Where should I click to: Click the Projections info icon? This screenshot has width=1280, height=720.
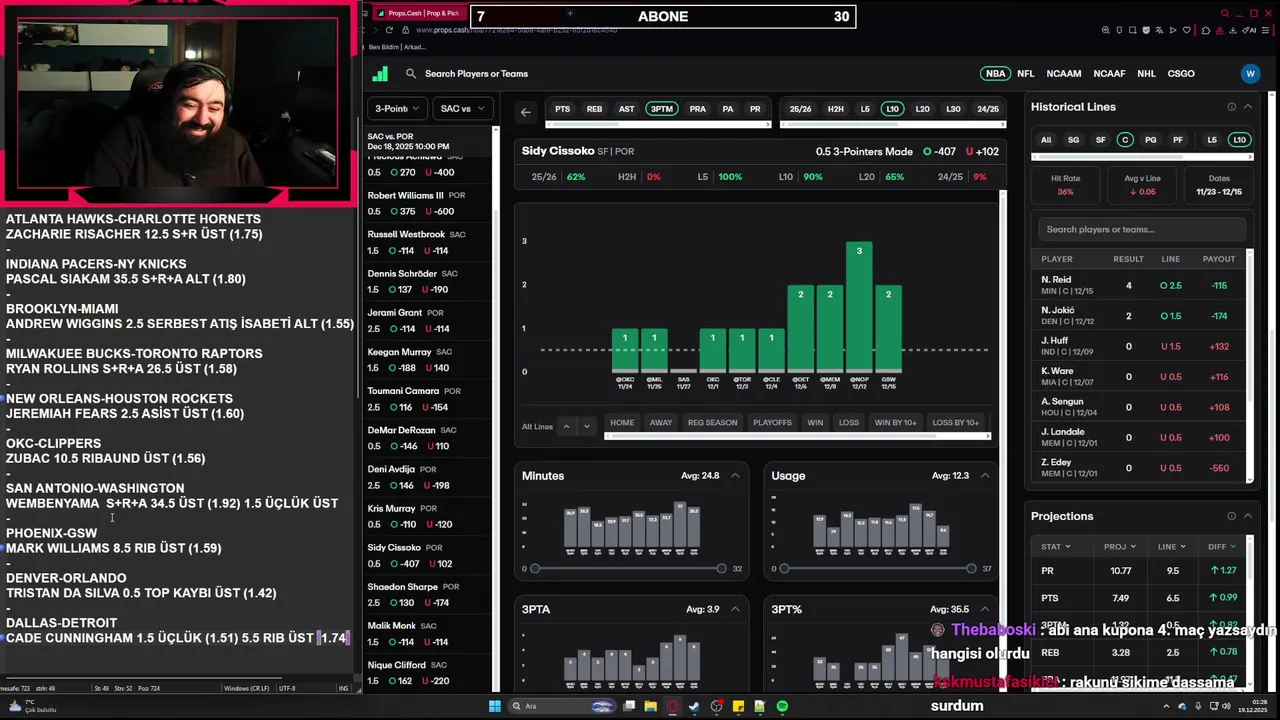(1231, 516)
